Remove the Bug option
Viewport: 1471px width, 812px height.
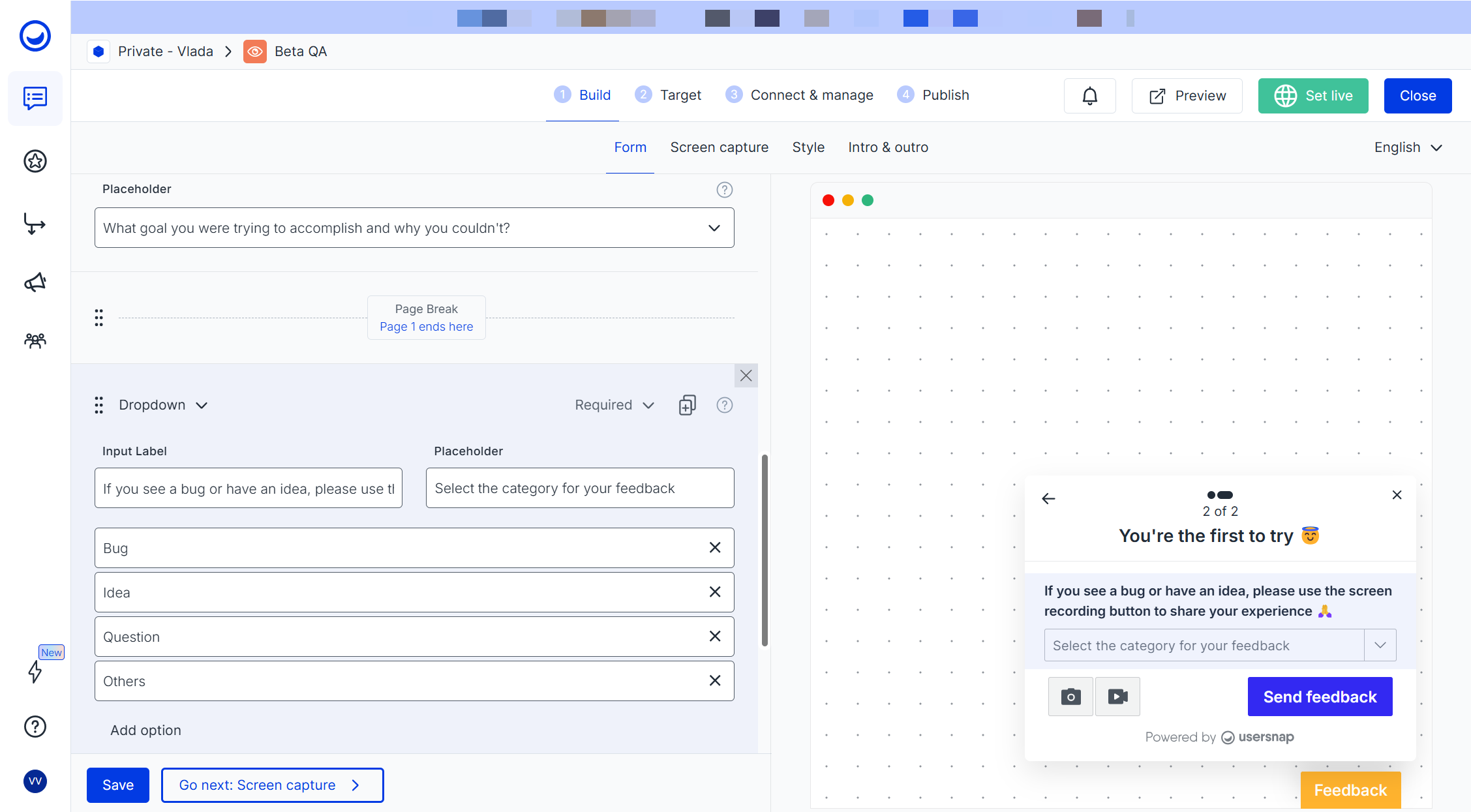715,548
